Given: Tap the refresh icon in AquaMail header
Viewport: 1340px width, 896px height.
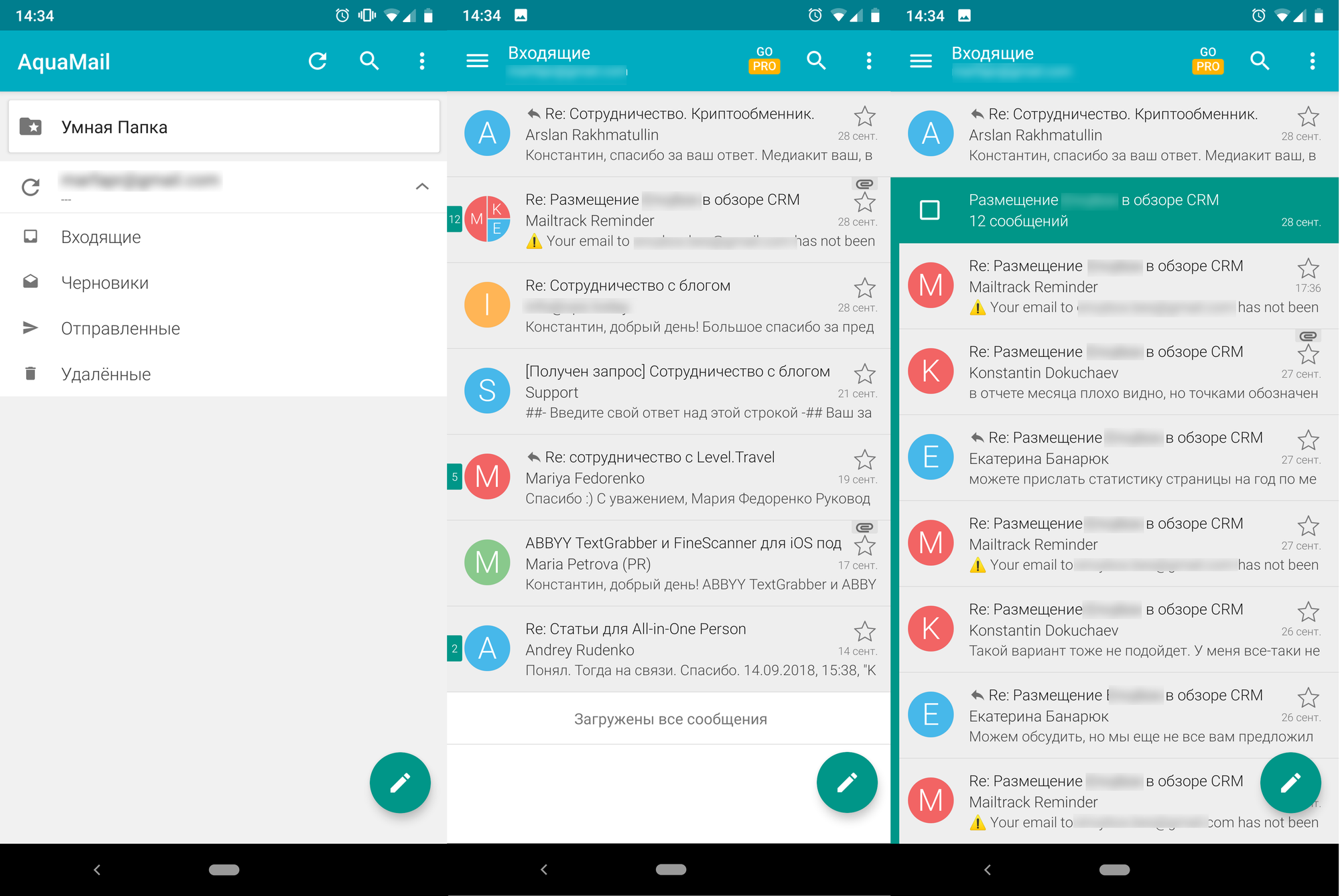Looking at the screenshot, I should (x=318, y=61).
